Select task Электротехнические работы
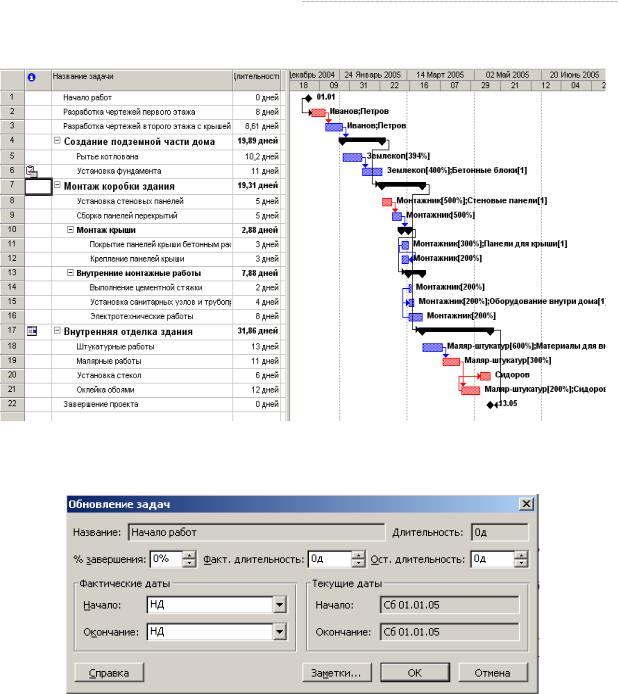This screenshot has height=694, width=618. click(x=142, y=316)
